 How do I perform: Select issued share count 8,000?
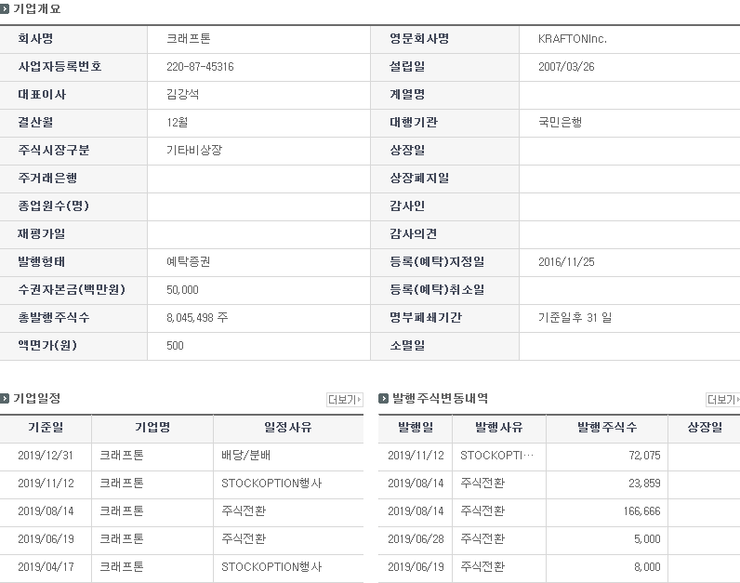coord(647,567)
